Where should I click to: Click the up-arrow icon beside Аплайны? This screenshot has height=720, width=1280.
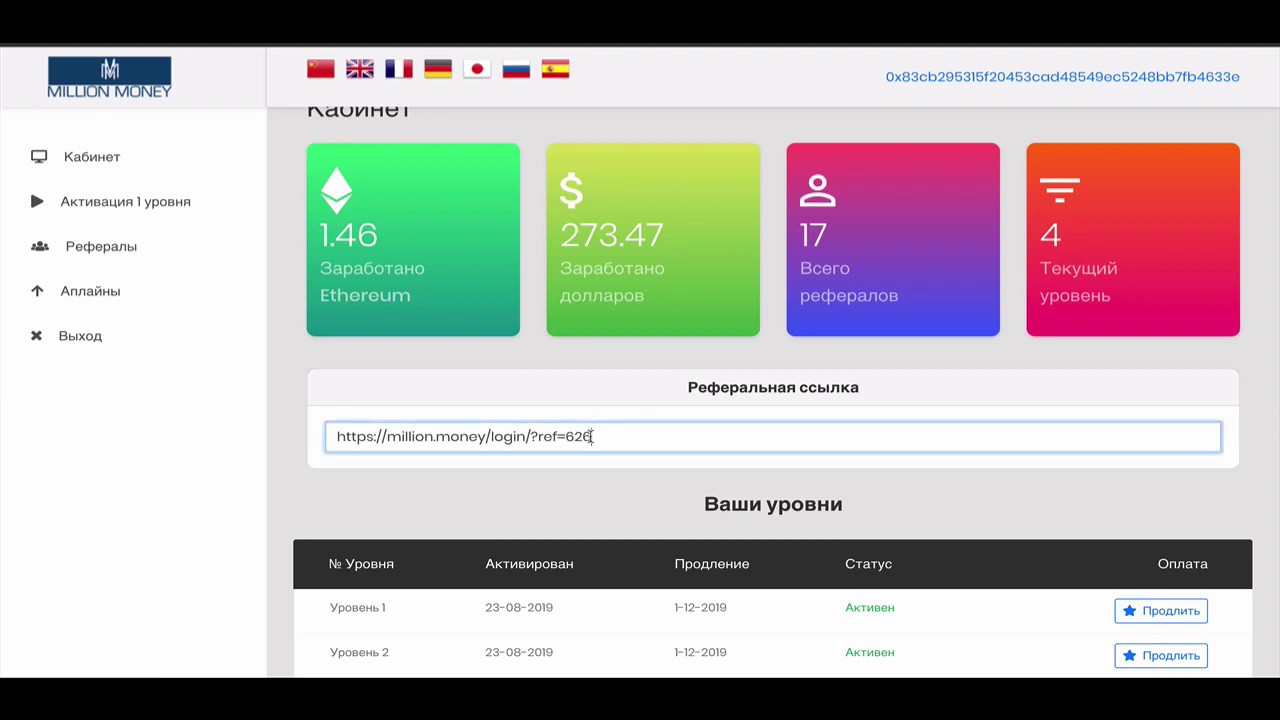tap(37, 291)
